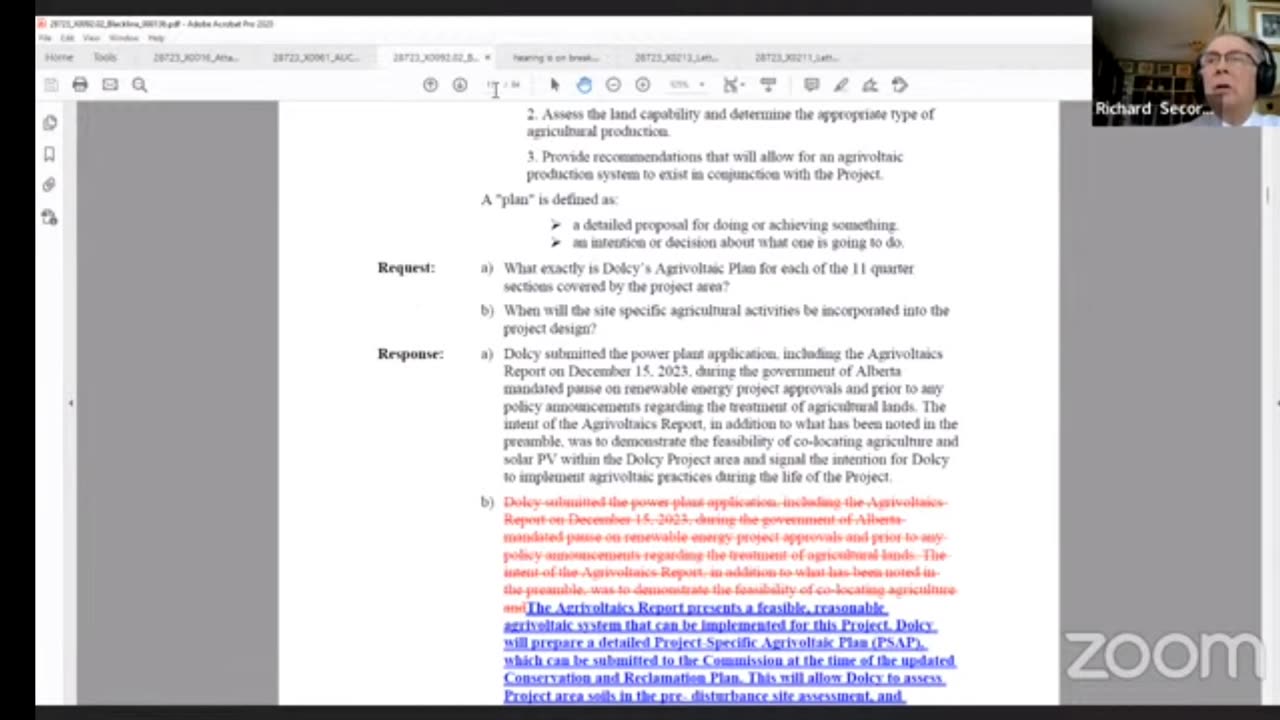Zoom out with minus icon
This screenshot has height=720, width=1280.
[x=613, y=85]
